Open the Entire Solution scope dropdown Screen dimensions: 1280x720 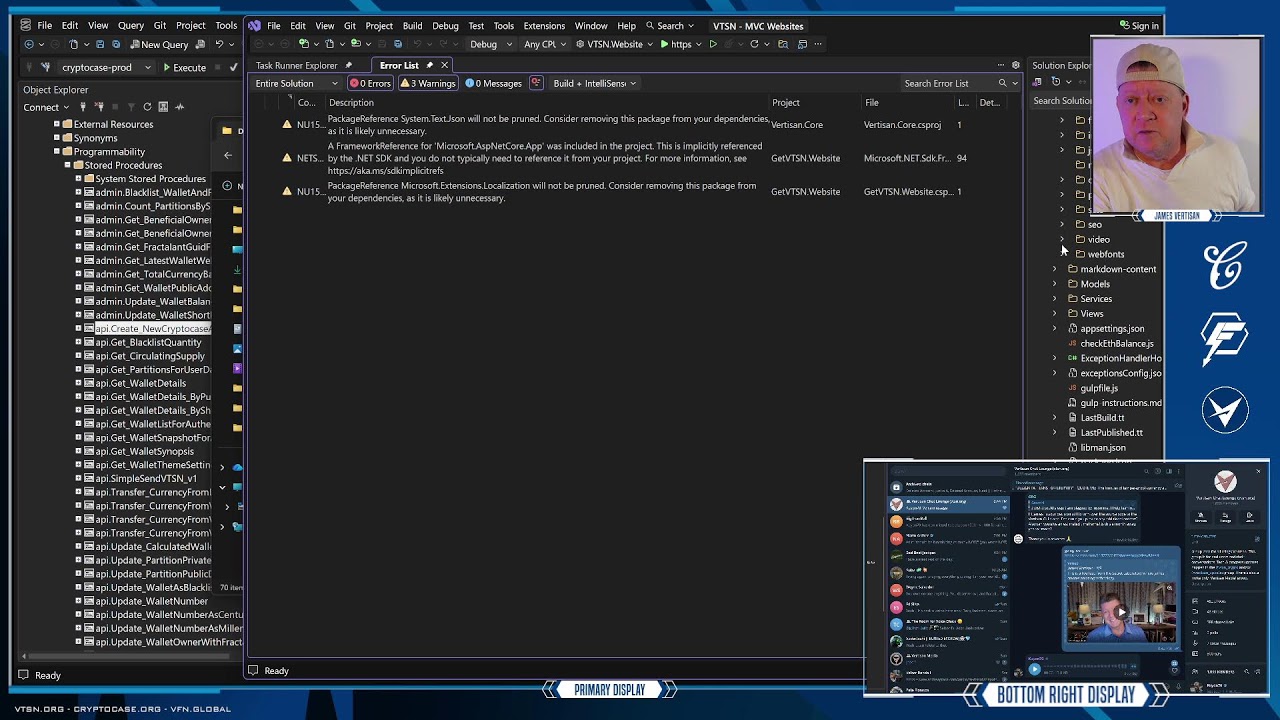pyautogui.click(x=296, y=83)
